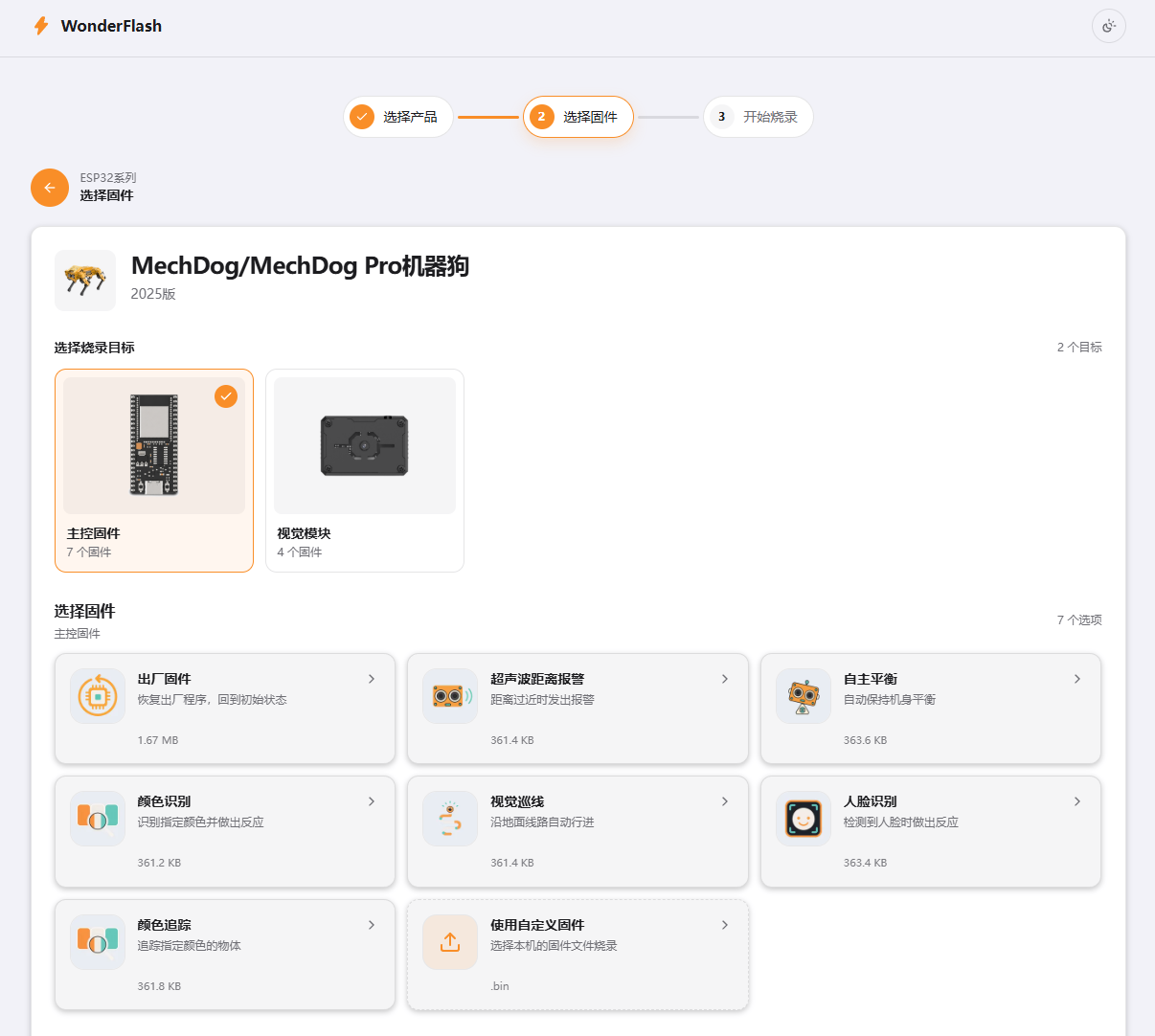This screenshot has width=1155, height=1036.
Task: Open the 出厂固件 chevron arrow
Action: click(x=372, y=679)
